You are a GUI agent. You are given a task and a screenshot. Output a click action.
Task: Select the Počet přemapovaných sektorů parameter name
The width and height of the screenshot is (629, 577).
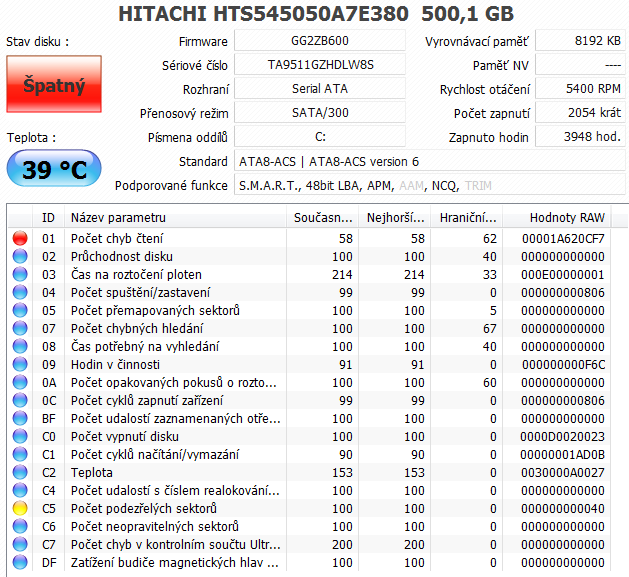pyautogui.click(x=155, y=311)
